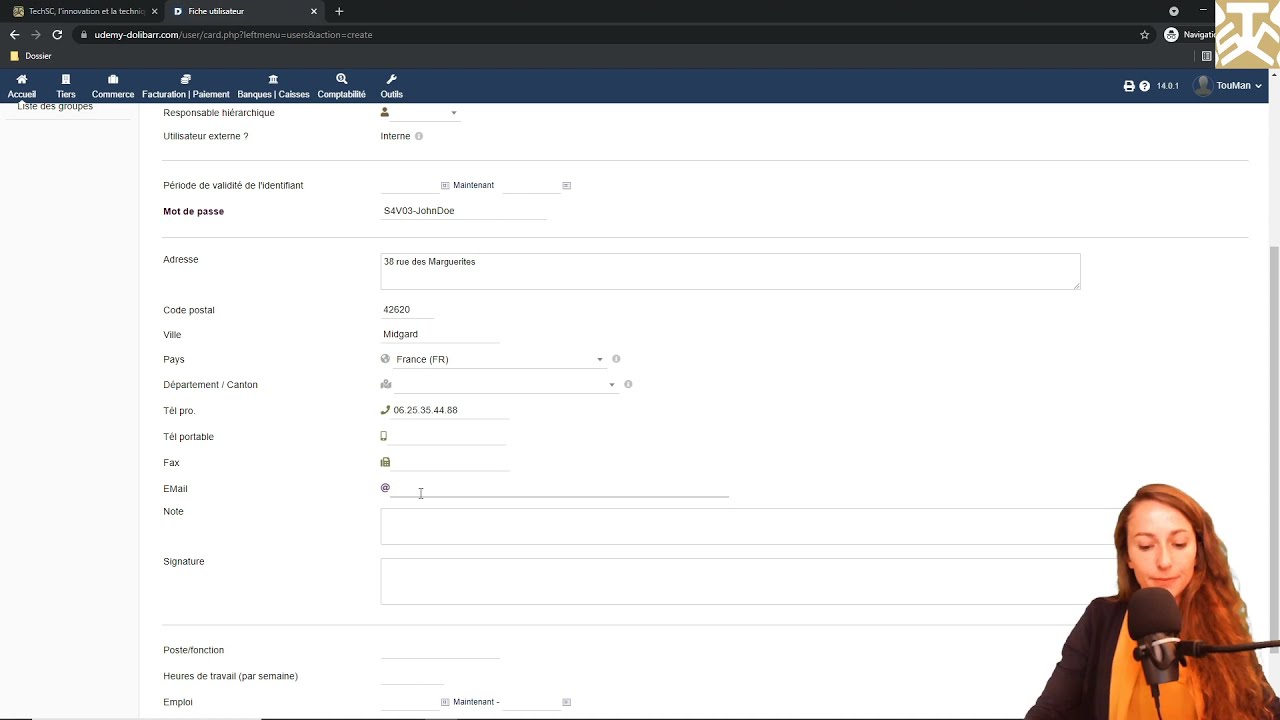Open the Outils menu
Screen dimensions: 1280x720
[x=391, y=86]
